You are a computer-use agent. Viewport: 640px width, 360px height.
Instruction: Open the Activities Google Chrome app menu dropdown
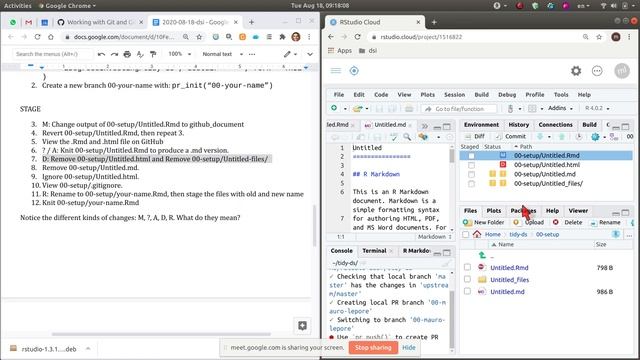[x=67, y=6]
